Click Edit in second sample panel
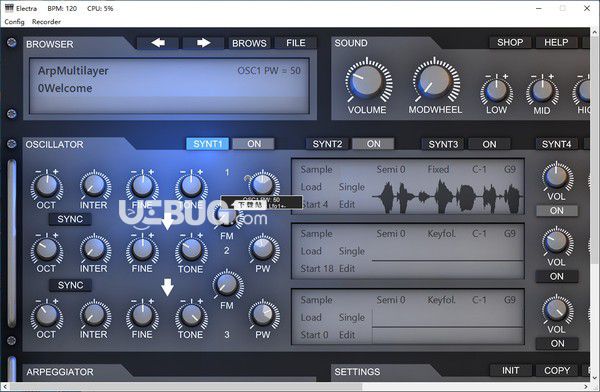Screen dimensions: 600x392 pos(347,268)
